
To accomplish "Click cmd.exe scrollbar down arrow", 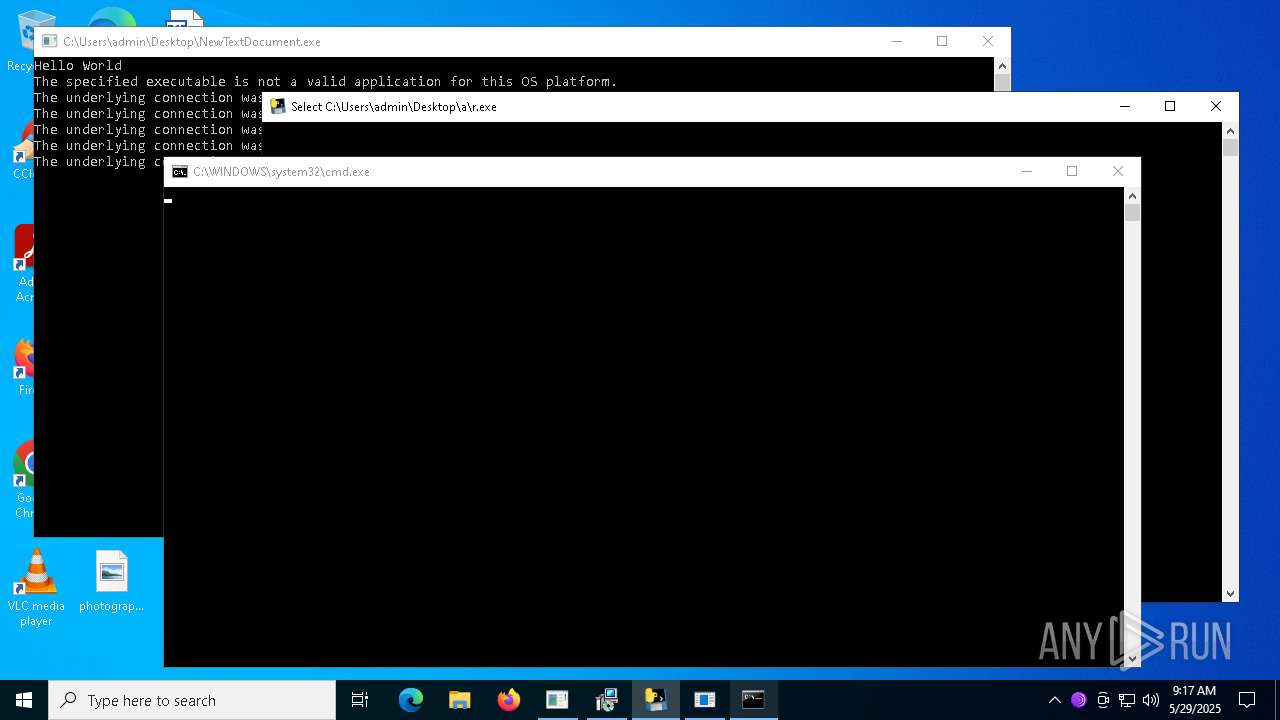I will tap(1132, 658).
